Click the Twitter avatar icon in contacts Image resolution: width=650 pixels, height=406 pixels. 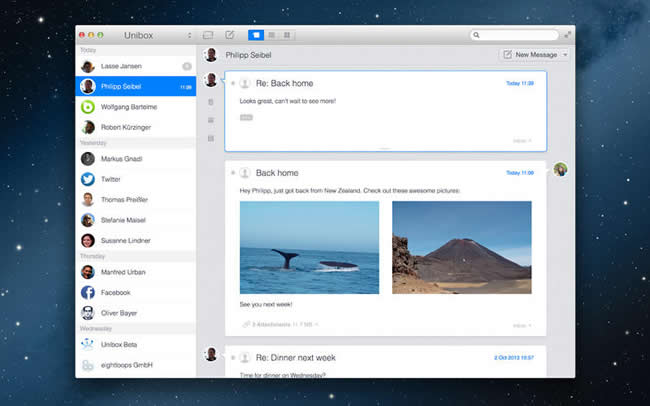click(88, 179)
